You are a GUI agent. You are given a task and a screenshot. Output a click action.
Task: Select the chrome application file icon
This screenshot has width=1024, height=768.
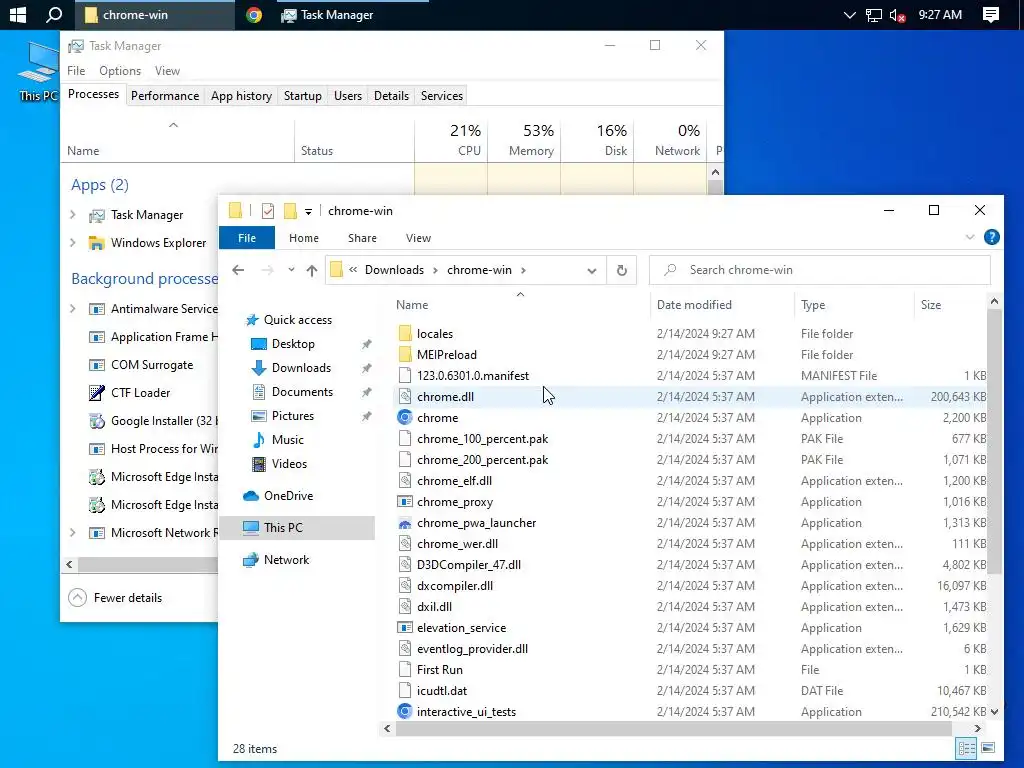405,417
